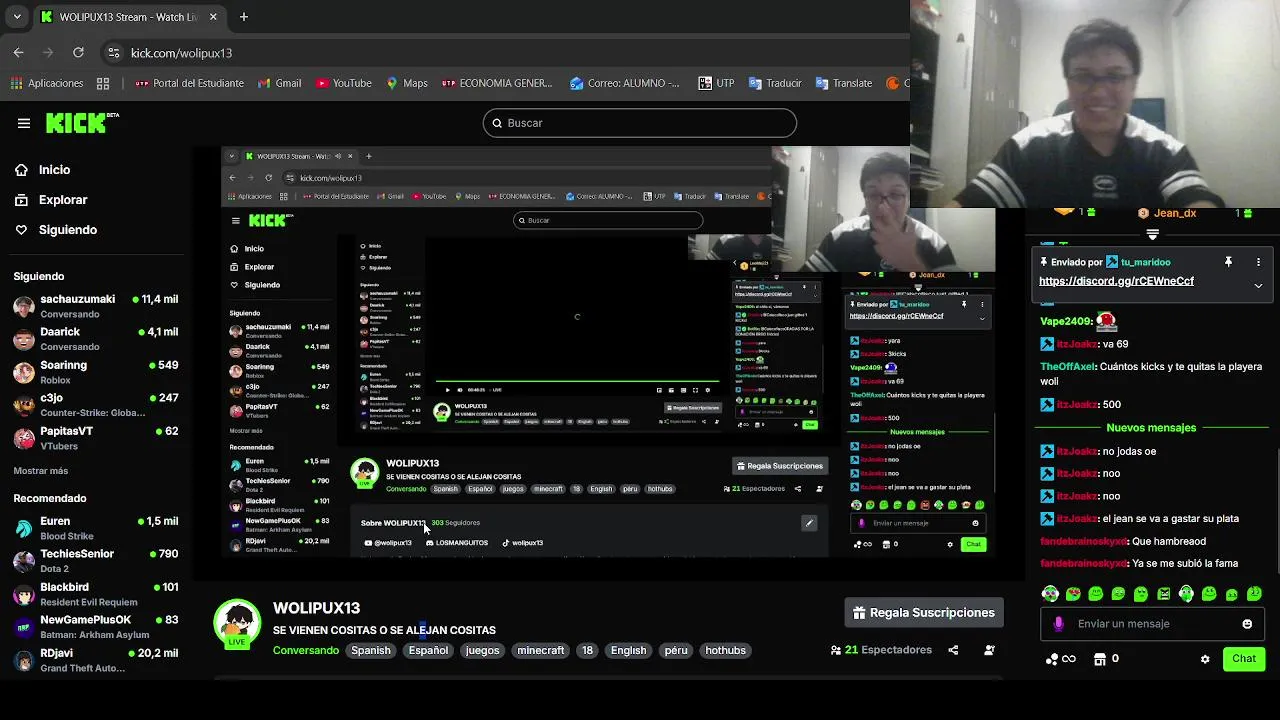Open the Portal del Estudiante bookmark
This screenshot has width=1280, height=720.
pyautogui.click(x=189, y=83)
